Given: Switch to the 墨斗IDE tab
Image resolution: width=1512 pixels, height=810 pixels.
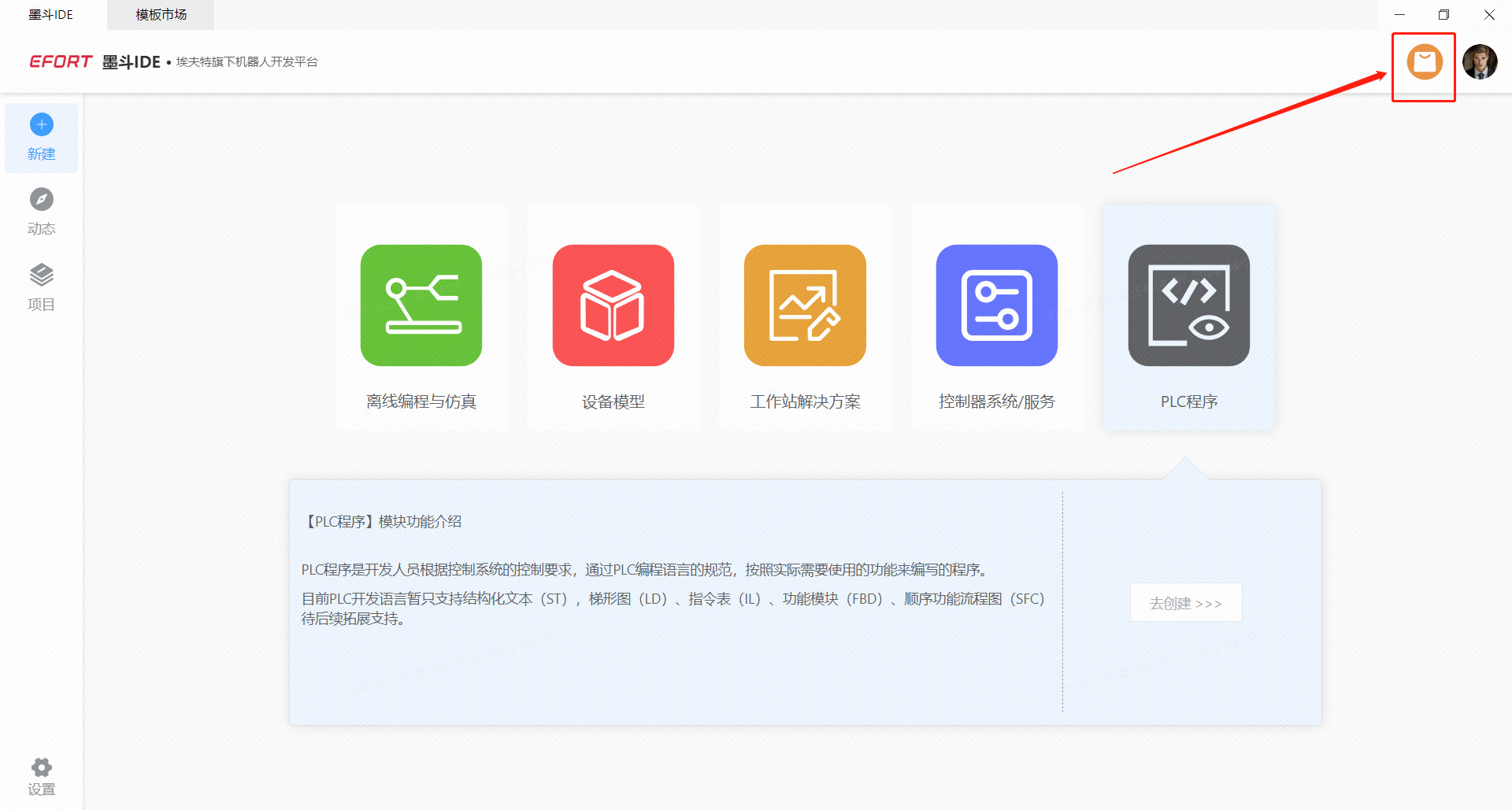Looking at the screenshot, I should pos(51,15).
